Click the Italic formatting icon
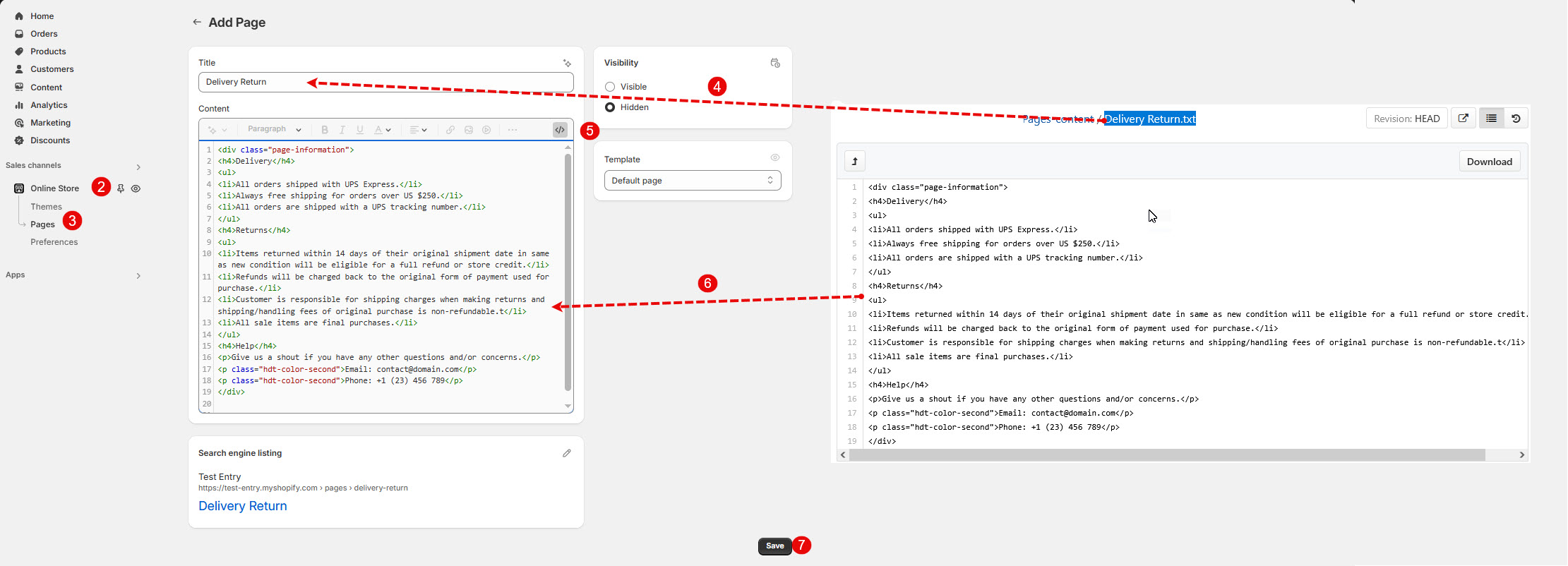The image size is (1568, 566). point(342,130)
